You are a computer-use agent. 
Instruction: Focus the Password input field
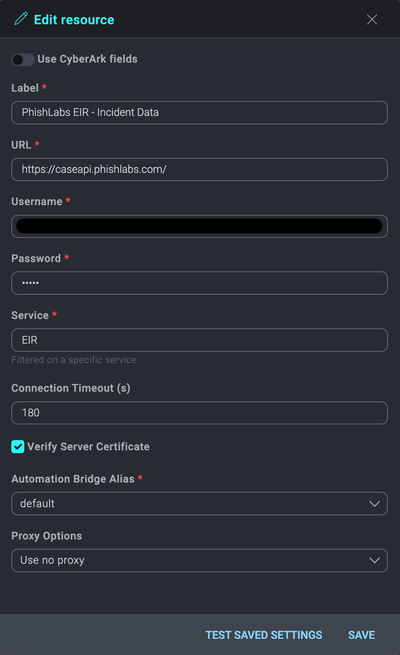coord(199,283)
